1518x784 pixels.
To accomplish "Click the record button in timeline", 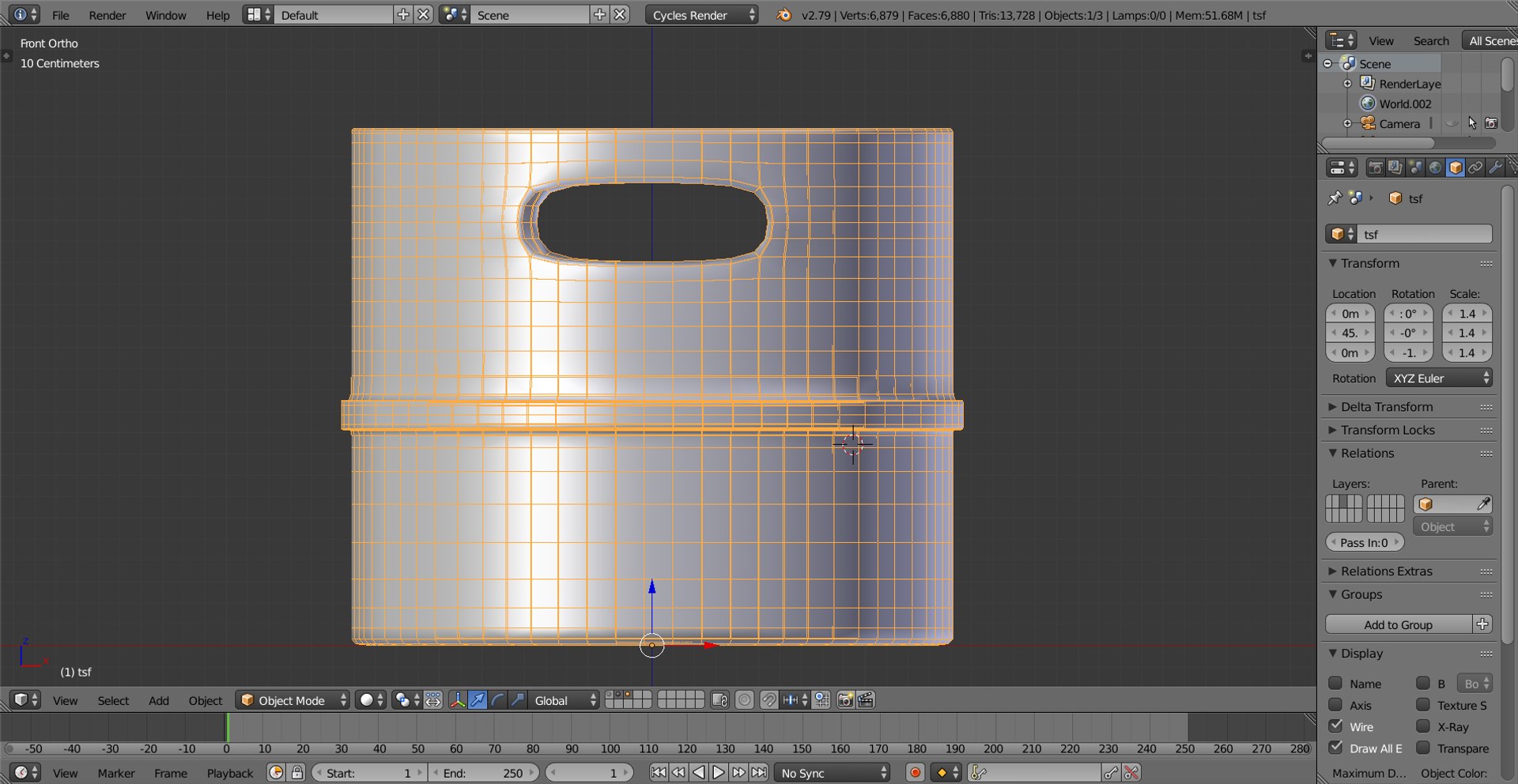I will click(x=915, y=773).
